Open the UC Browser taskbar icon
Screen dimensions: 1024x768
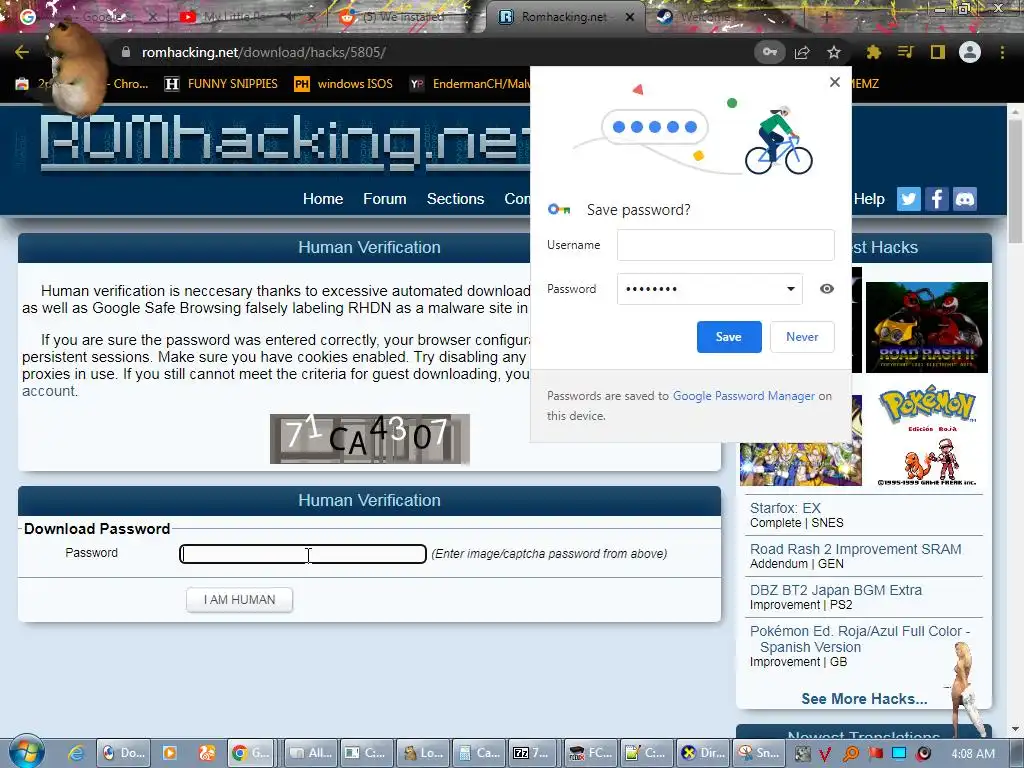tap(207, 753)
